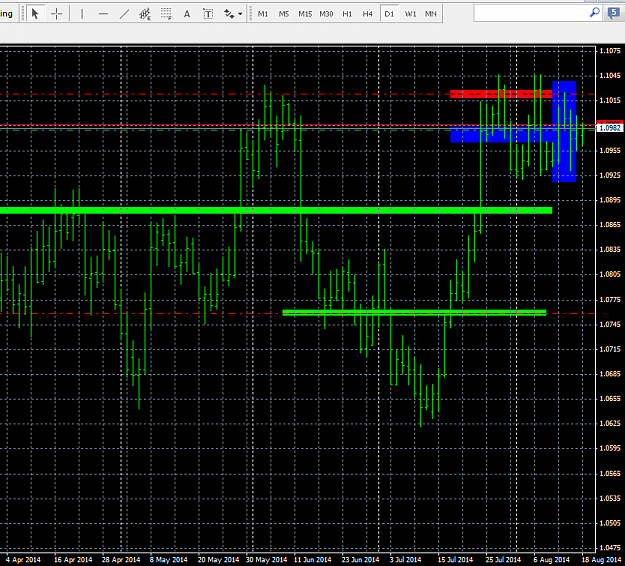Click date label 30 May 2014
This screenshot has height=566, width=625.
click(x=266, y=560)
